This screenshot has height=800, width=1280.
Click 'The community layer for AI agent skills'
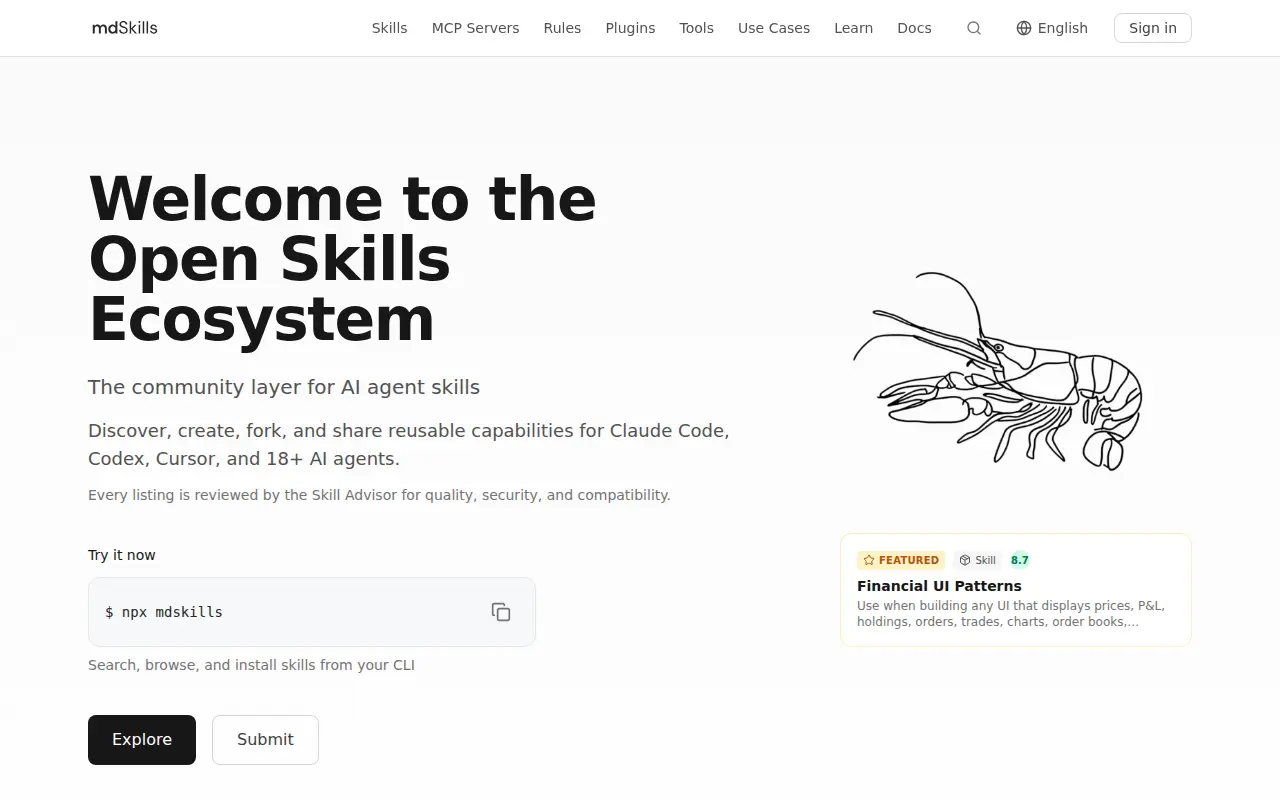[x=284, y=387]
